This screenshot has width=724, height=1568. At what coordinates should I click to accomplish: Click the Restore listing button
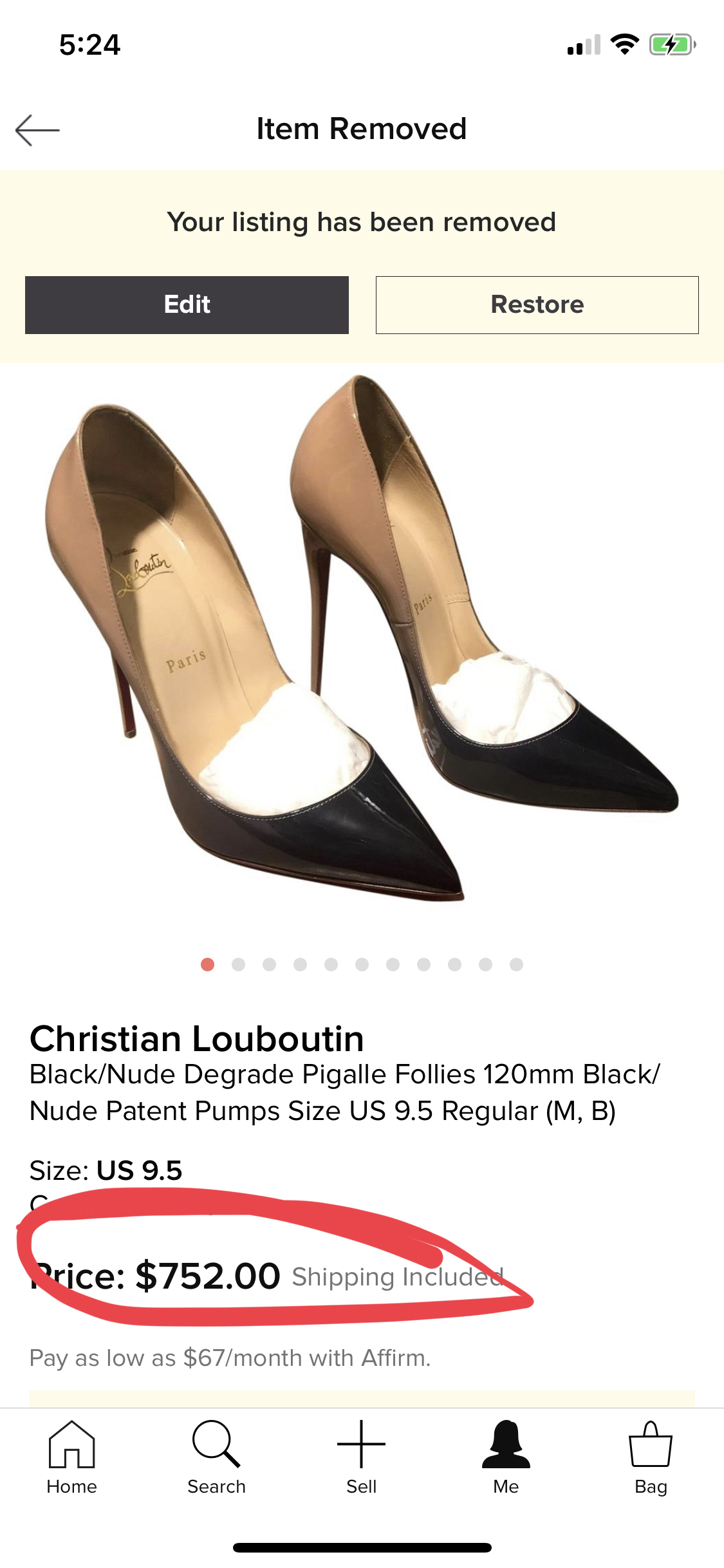[x=537, y=305]
